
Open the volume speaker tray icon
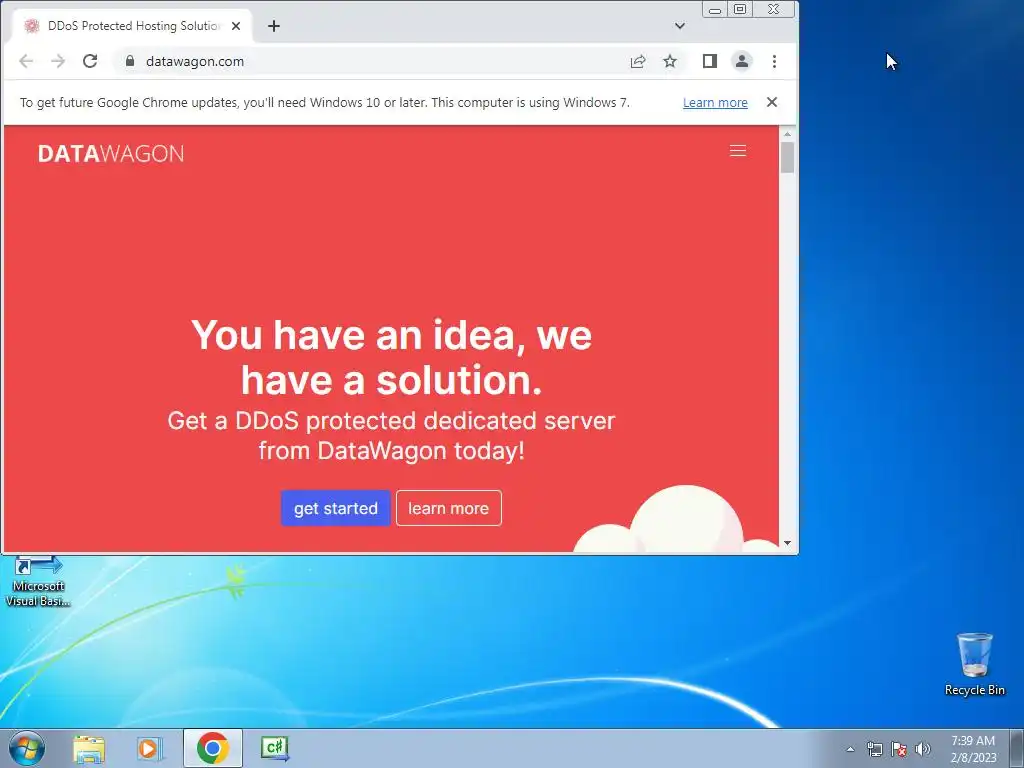tap(923, 749)
